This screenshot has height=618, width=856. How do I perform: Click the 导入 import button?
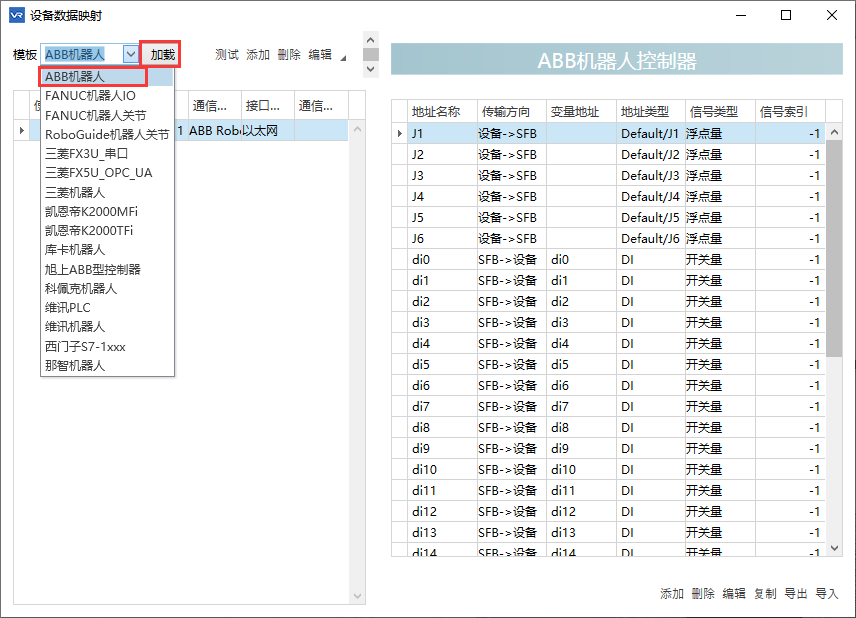click(x=827, y=593)
